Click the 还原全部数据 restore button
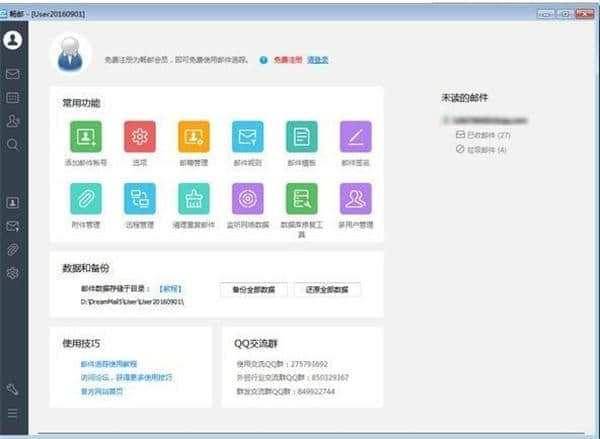 pyautogui.click(x=327, y=289)
